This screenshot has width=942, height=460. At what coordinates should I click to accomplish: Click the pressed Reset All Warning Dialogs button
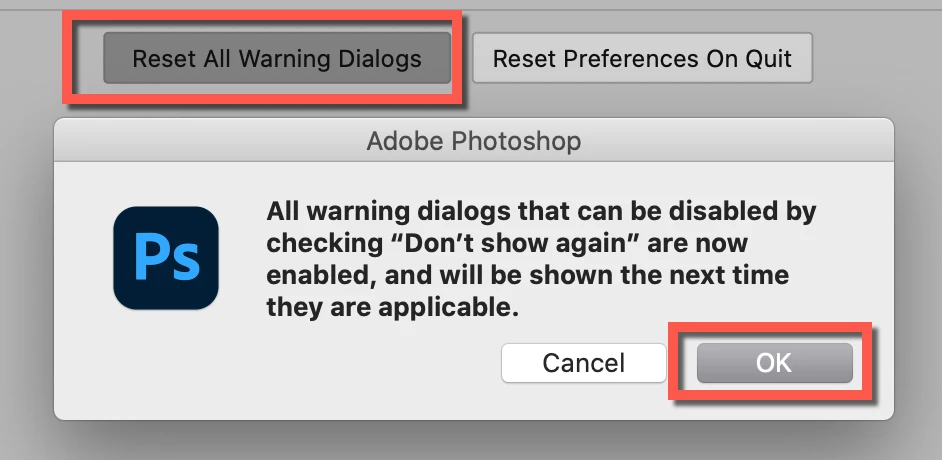click(x=277, y=58)
